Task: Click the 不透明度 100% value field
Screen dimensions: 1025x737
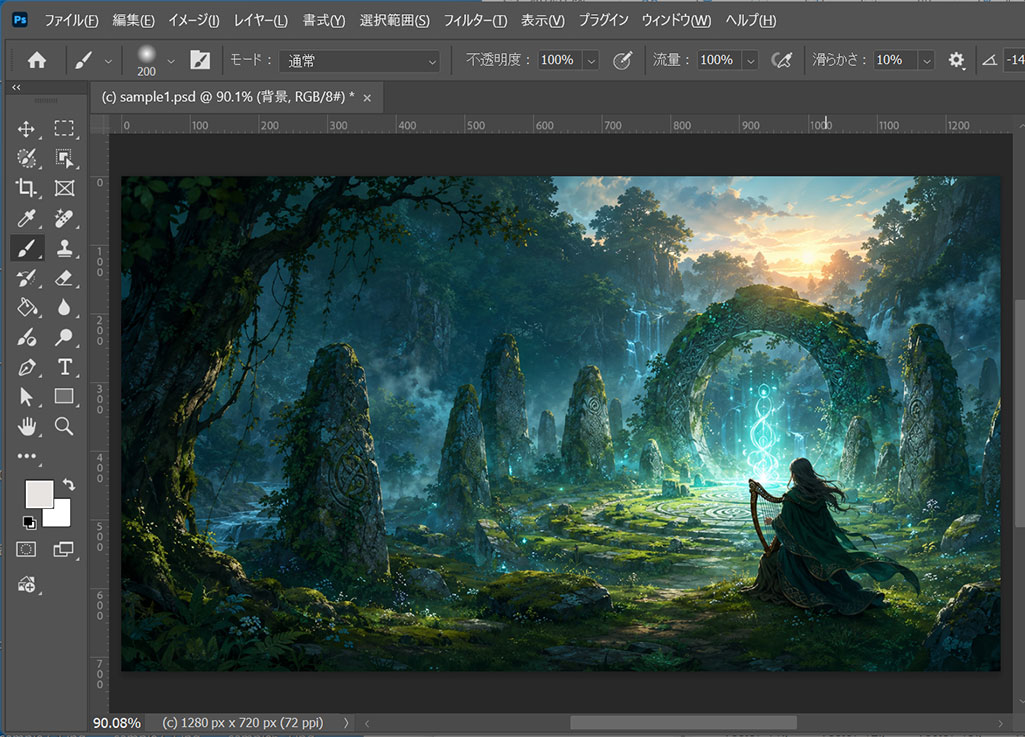Action: (x=560, y=60)
